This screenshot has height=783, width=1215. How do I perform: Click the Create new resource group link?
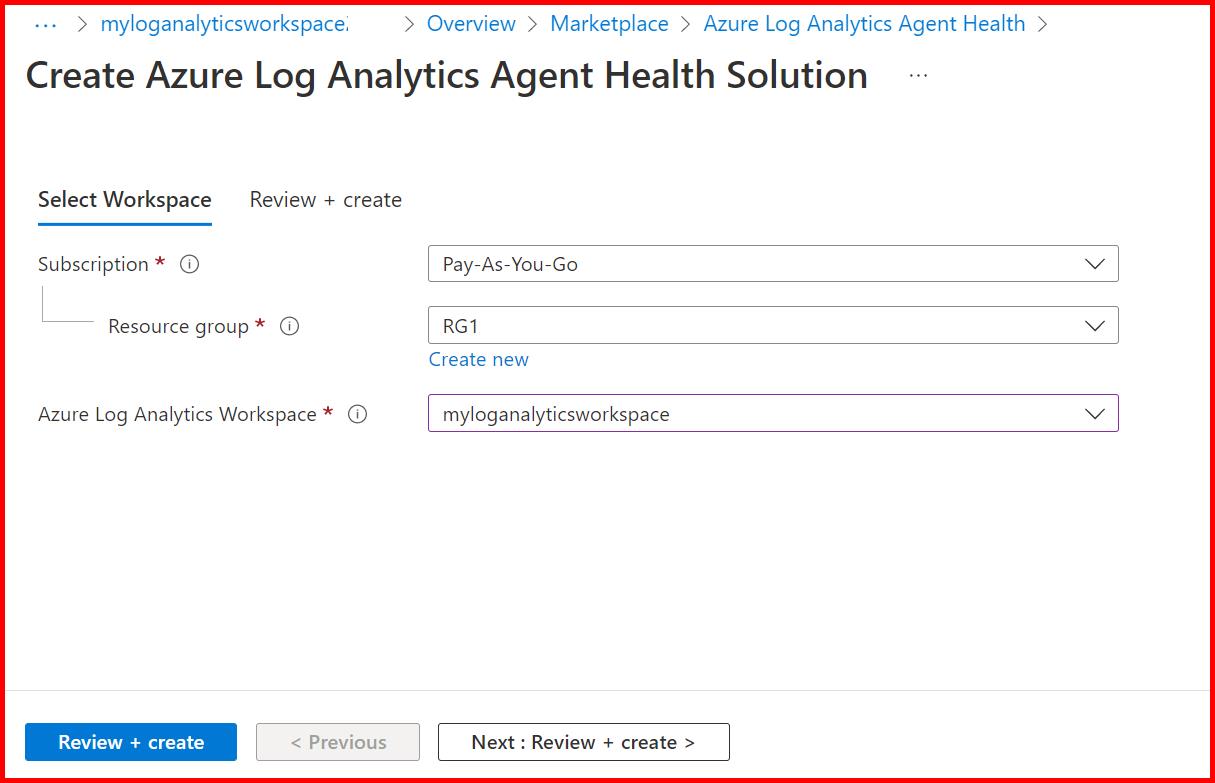[479, 360]
